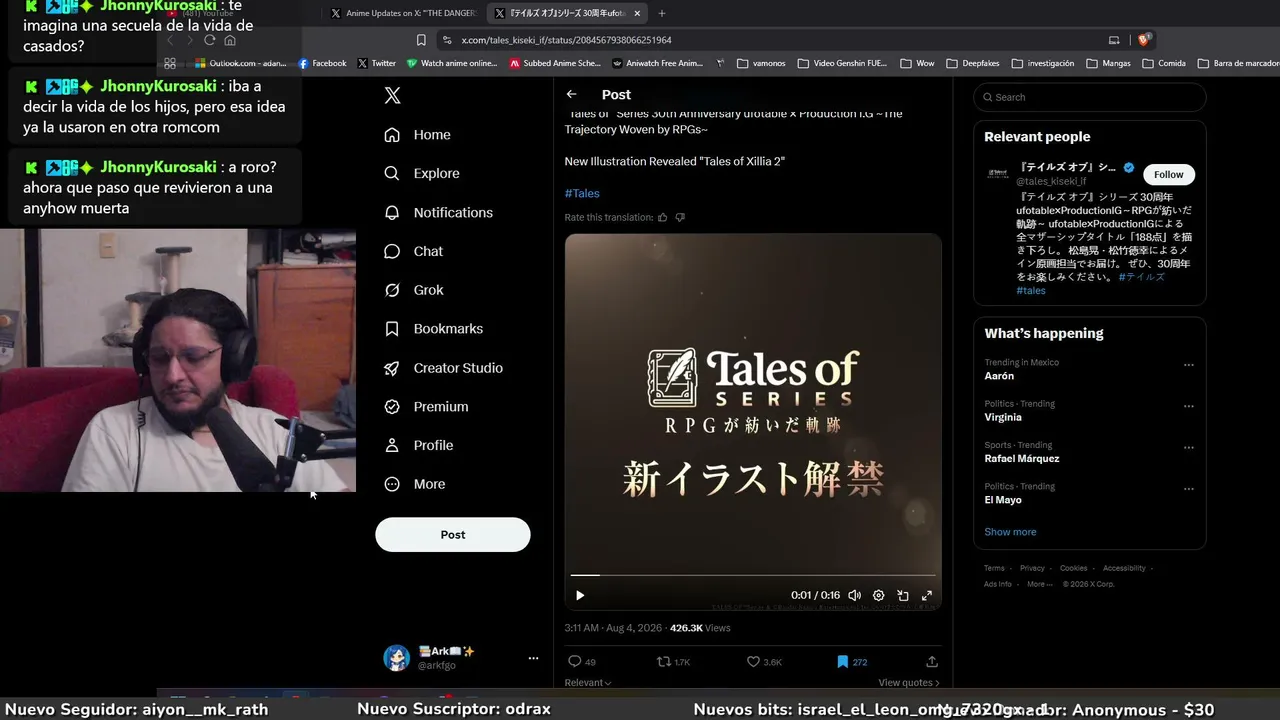The width and height of the screenshot is (1280, 720).
Task: Expand the Deepfakes bookmark folder
Action: (973, 63)
